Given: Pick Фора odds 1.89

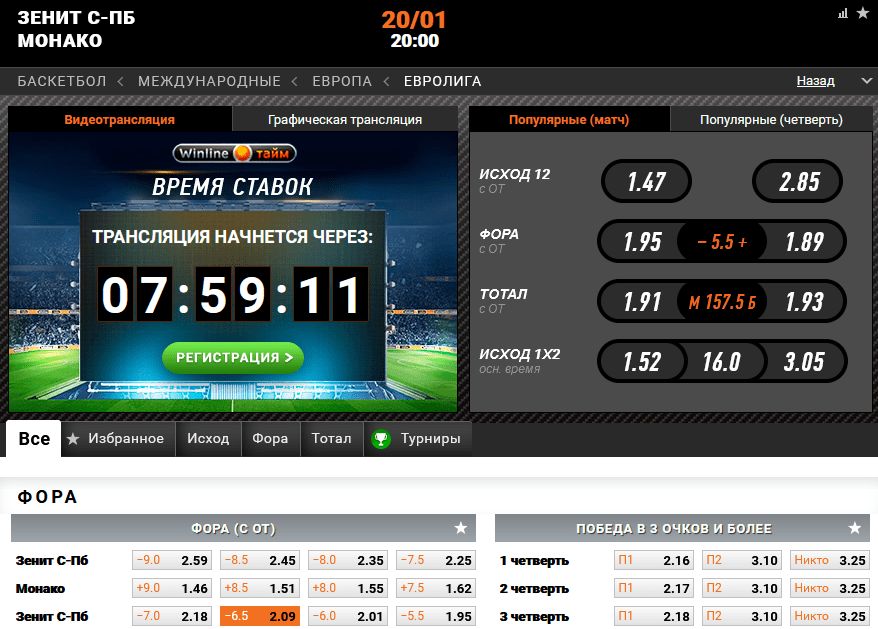Looking at the screenshot, I should coord(804,241).
